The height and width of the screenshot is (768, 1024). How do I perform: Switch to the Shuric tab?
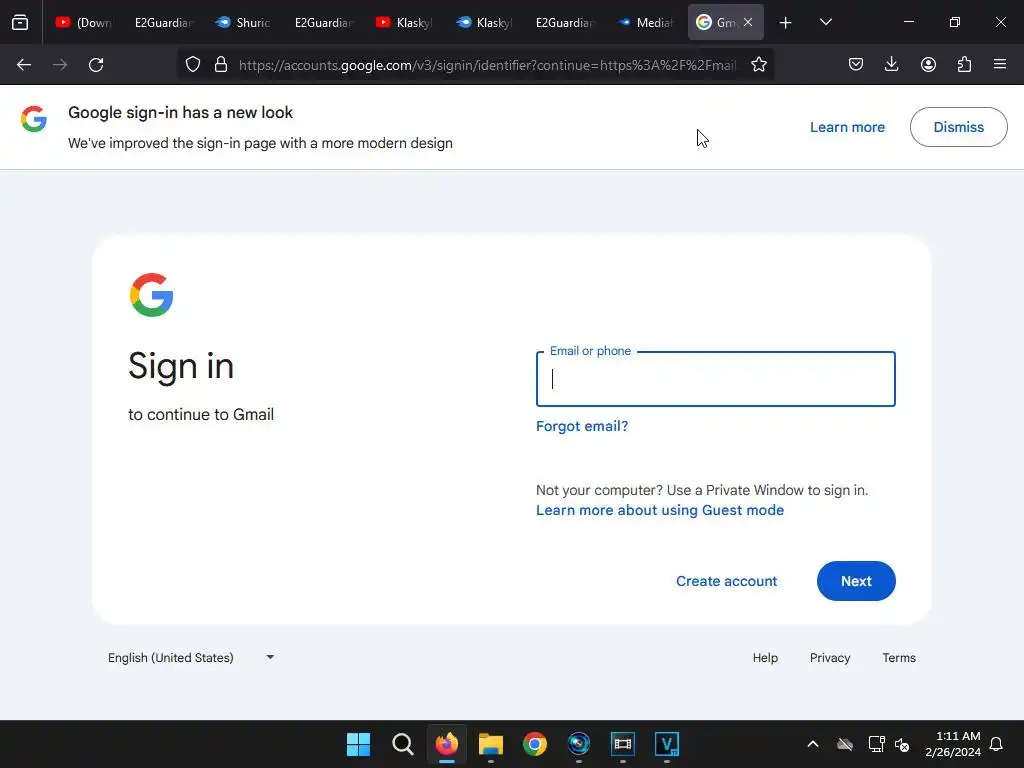pyautogui.click(x=242, y=22)
